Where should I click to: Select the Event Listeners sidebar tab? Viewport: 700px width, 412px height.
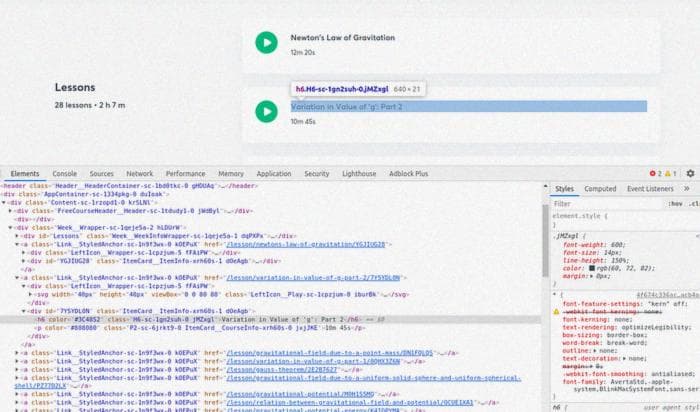(x=650, y=189)
